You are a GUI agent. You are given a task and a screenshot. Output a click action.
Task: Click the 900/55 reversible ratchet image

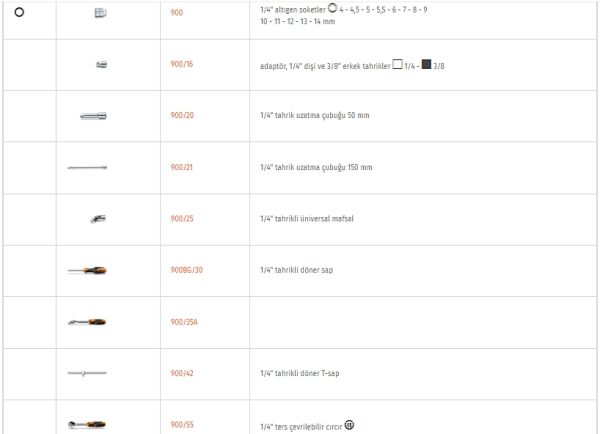[x=87, y=424]
